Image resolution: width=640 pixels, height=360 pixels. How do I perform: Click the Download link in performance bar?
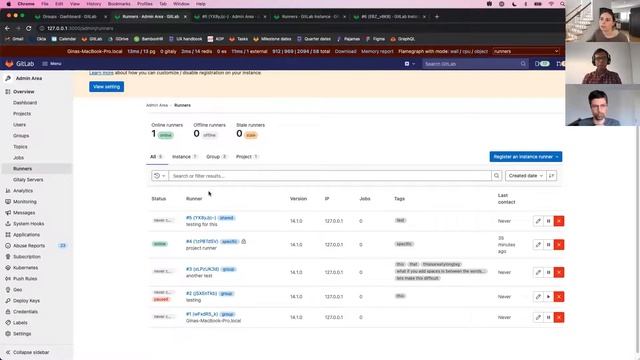(345, 51)
